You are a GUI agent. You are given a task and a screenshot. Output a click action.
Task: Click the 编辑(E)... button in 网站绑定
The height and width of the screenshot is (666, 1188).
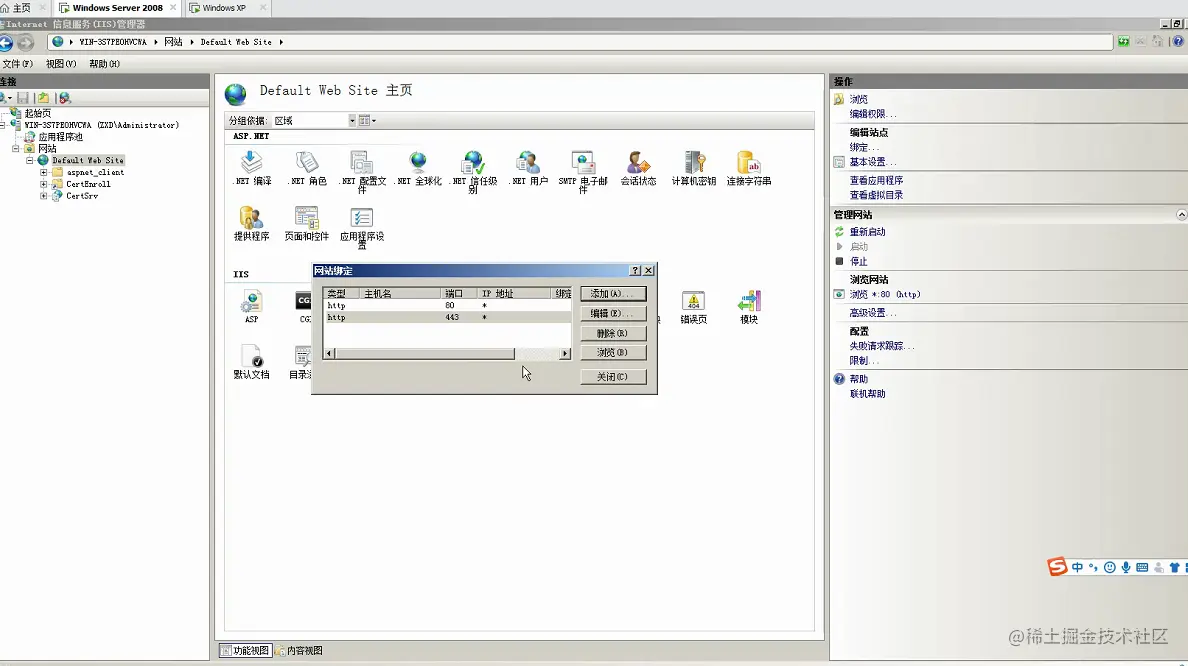(x=613, y=313)
